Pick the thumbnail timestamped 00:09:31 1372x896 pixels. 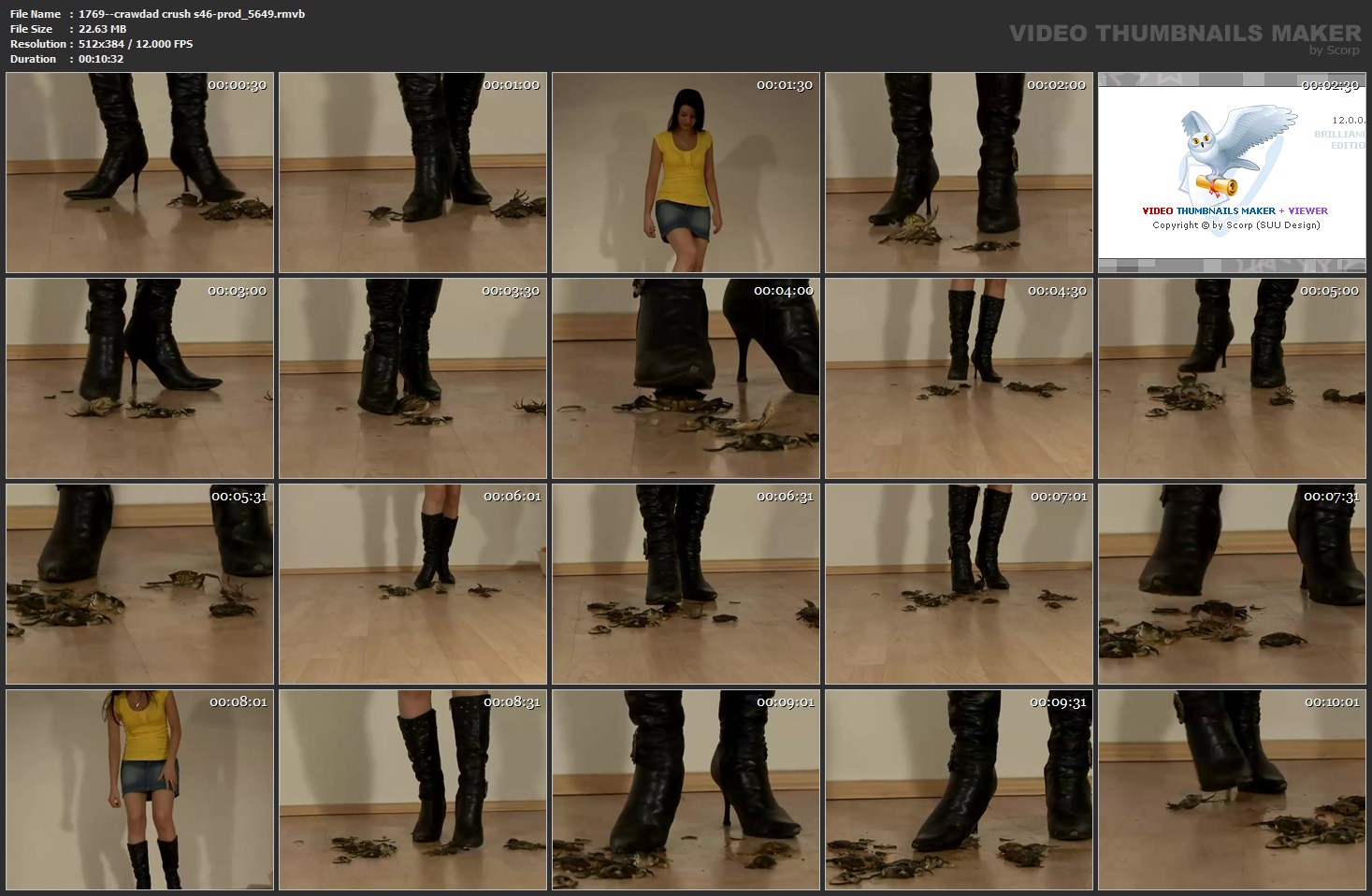(x=960, y=790)
